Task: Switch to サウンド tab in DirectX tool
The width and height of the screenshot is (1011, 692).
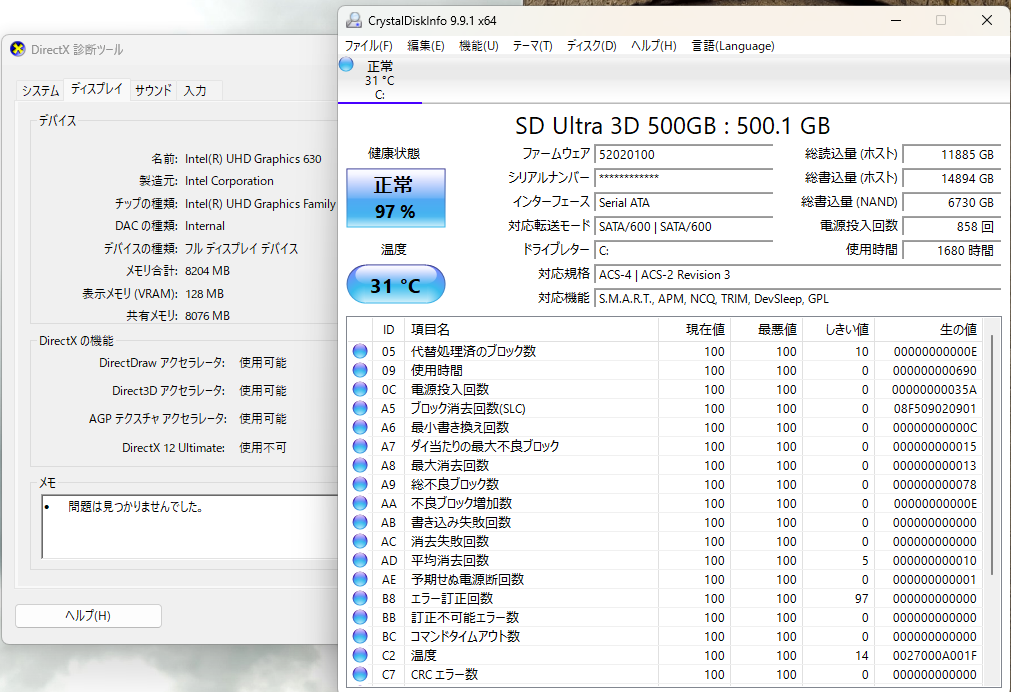Action: pyautogui.click(x=153, y=90)
